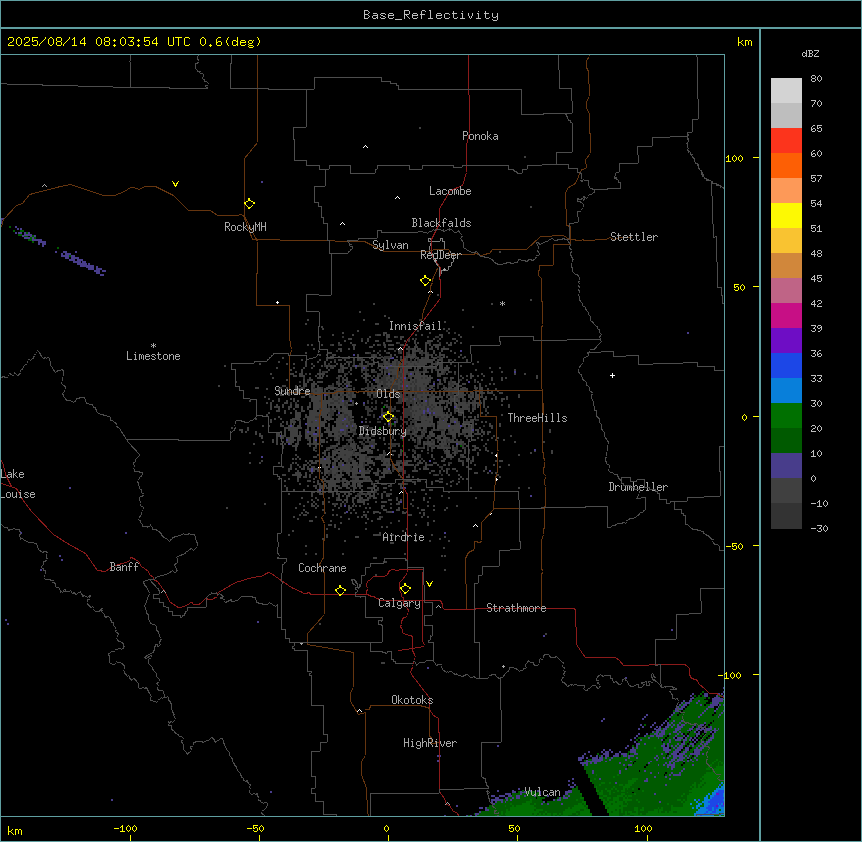
Task: Click the Stettler city label
Action: pos(634,237)
